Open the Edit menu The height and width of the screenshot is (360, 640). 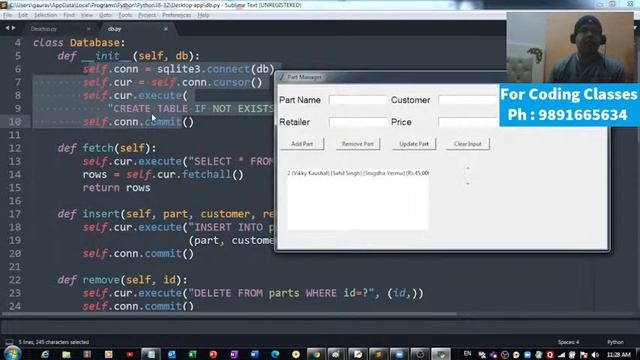click(23, 15)
